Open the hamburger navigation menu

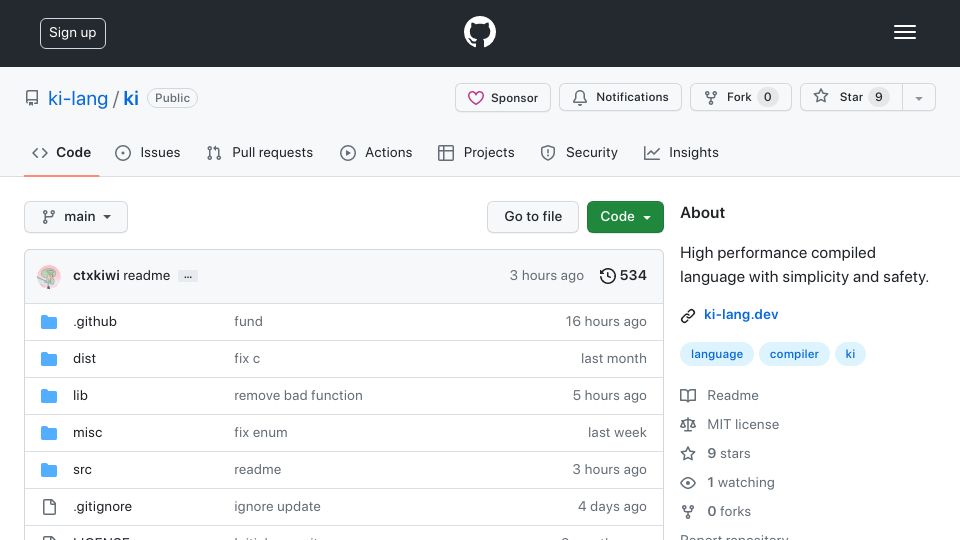[x=904, y=32]
